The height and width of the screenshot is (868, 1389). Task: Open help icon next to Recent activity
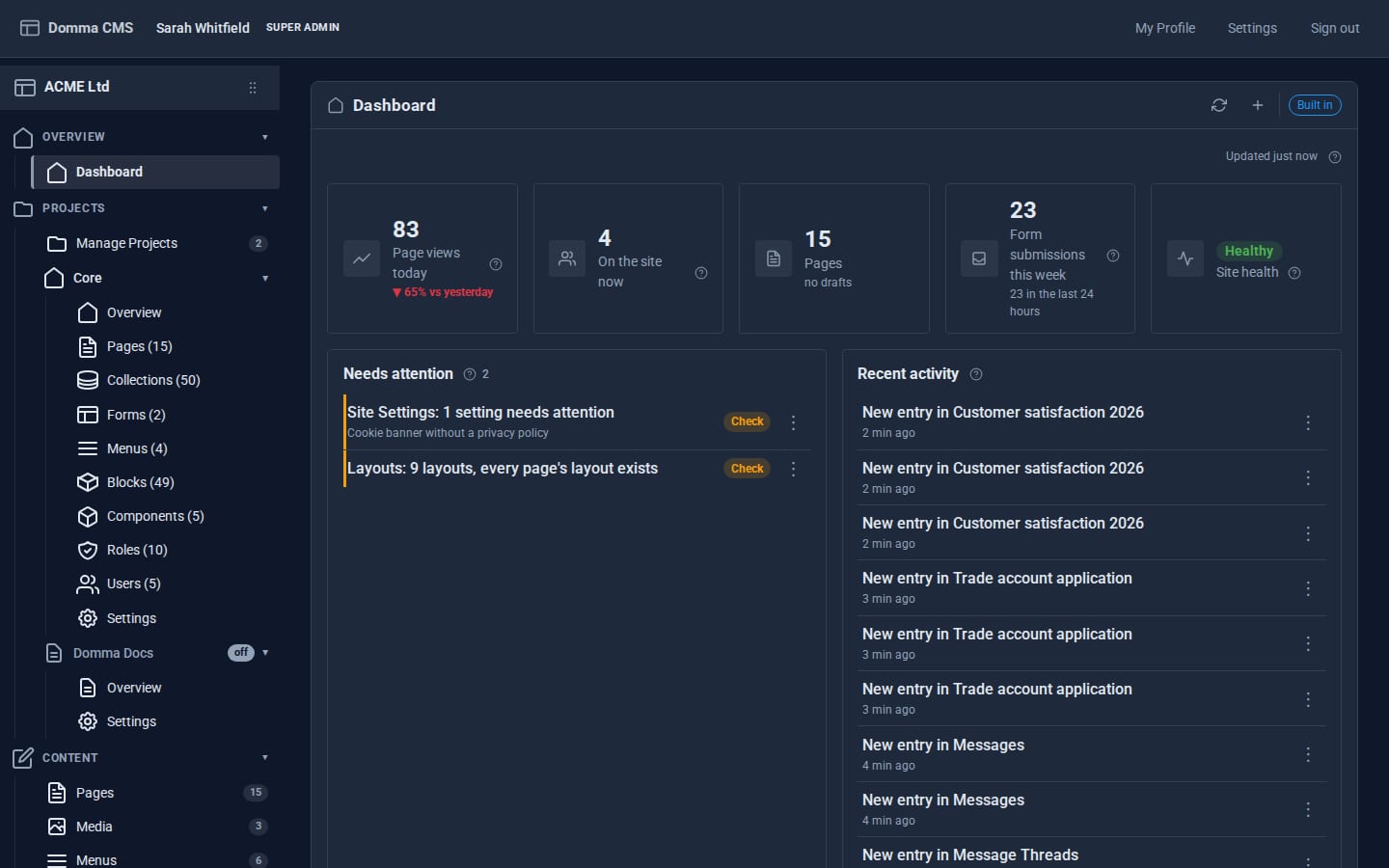point(976,374)
